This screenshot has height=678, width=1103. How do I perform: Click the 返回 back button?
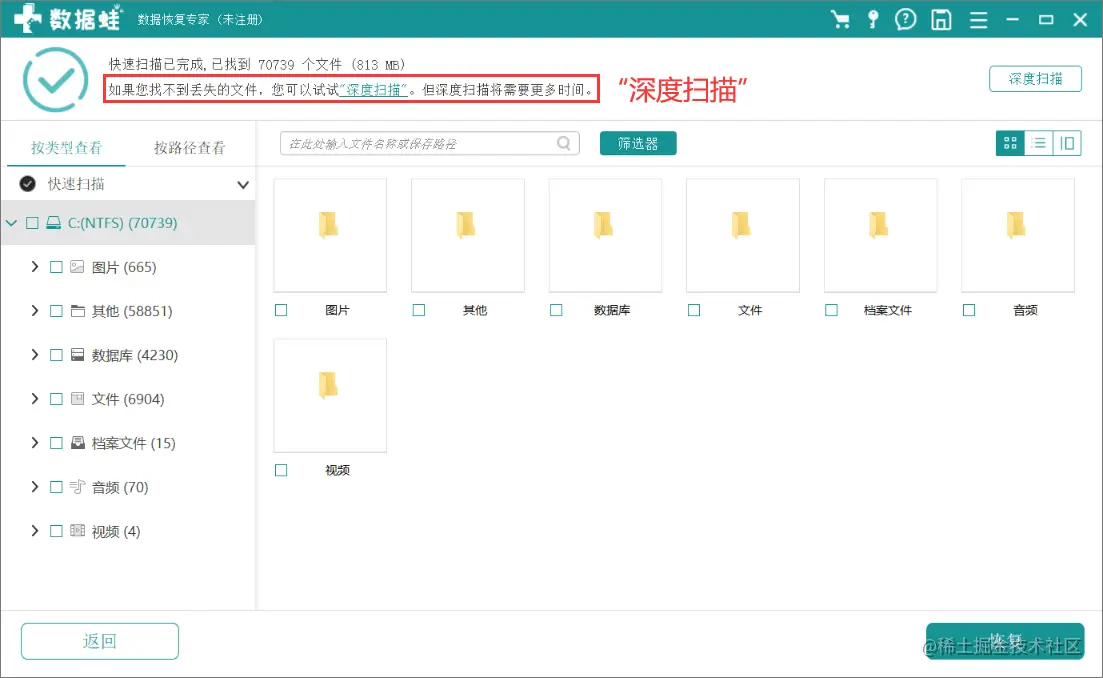100,641
